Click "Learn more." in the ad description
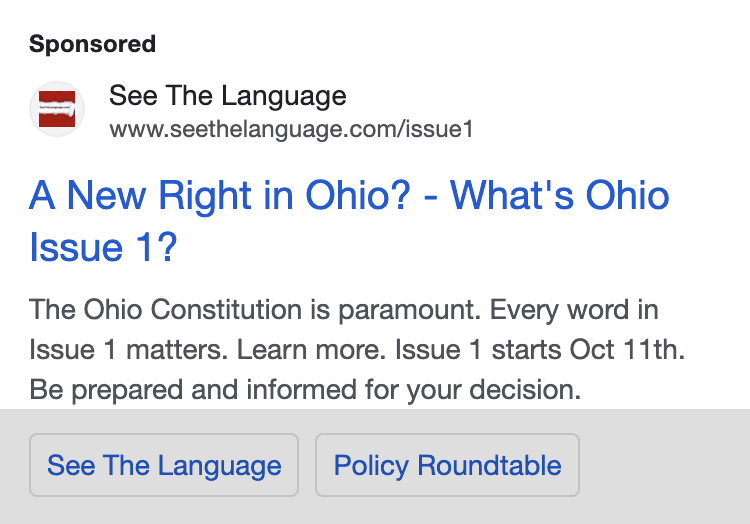 coord(311,349)
